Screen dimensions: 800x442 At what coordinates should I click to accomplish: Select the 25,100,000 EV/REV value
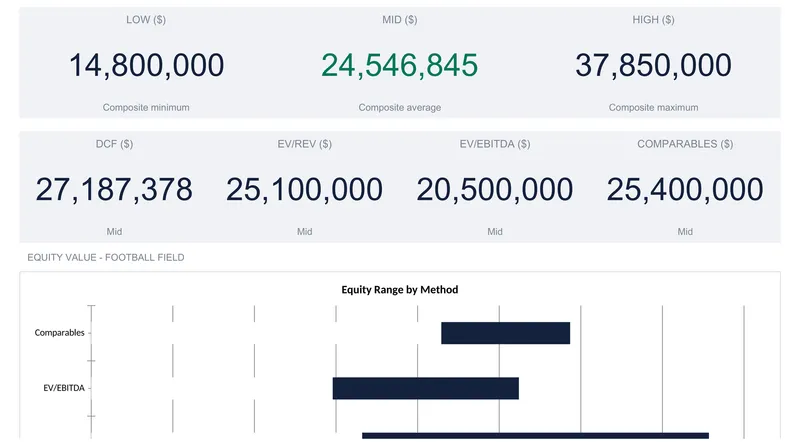click(305, 189)
